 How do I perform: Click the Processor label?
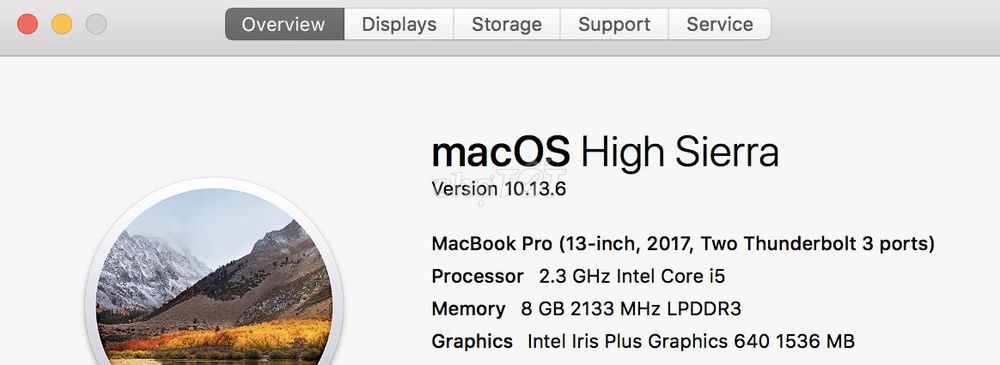coord(478,276)
